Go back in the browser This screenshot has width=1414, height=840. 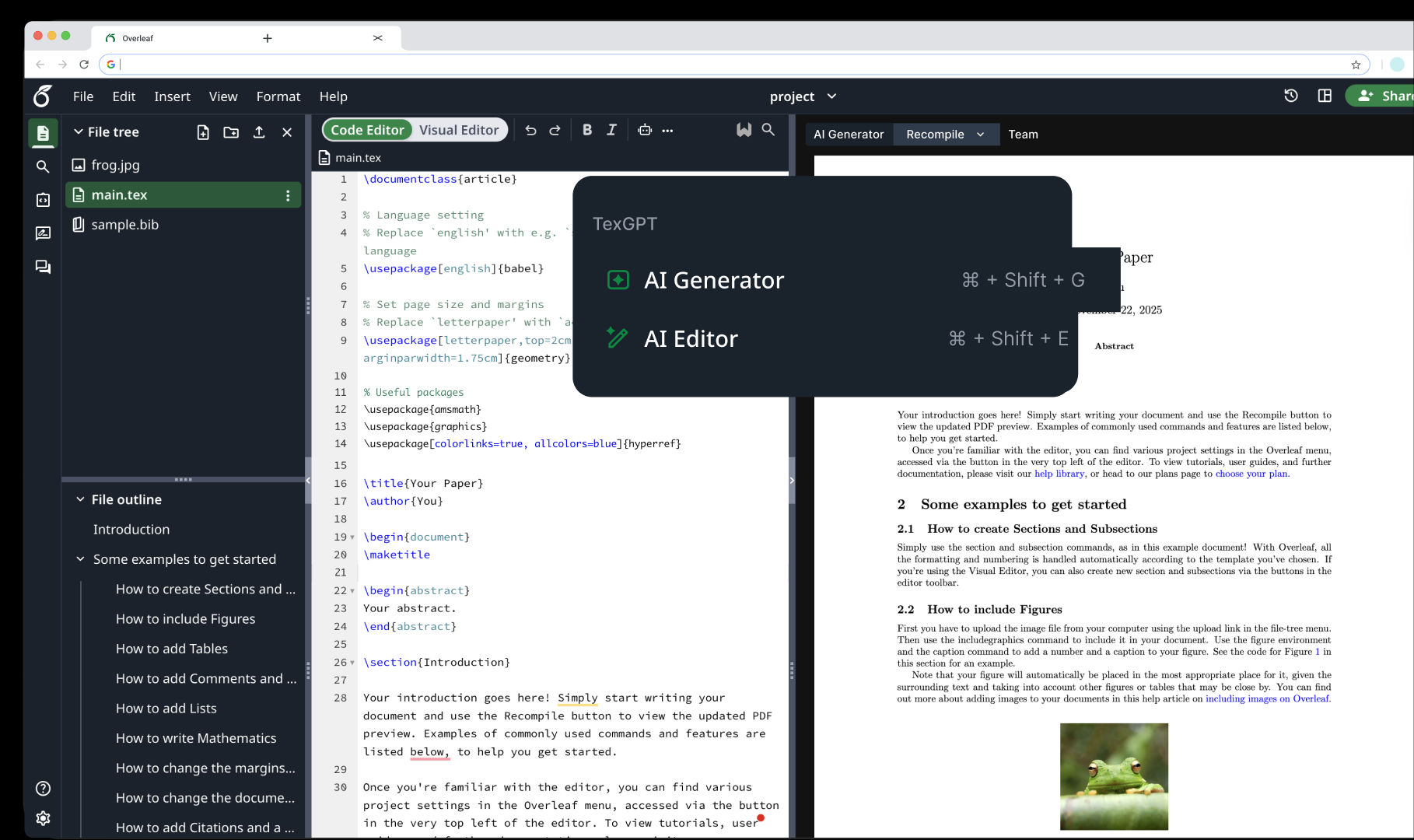pos(40,65)
